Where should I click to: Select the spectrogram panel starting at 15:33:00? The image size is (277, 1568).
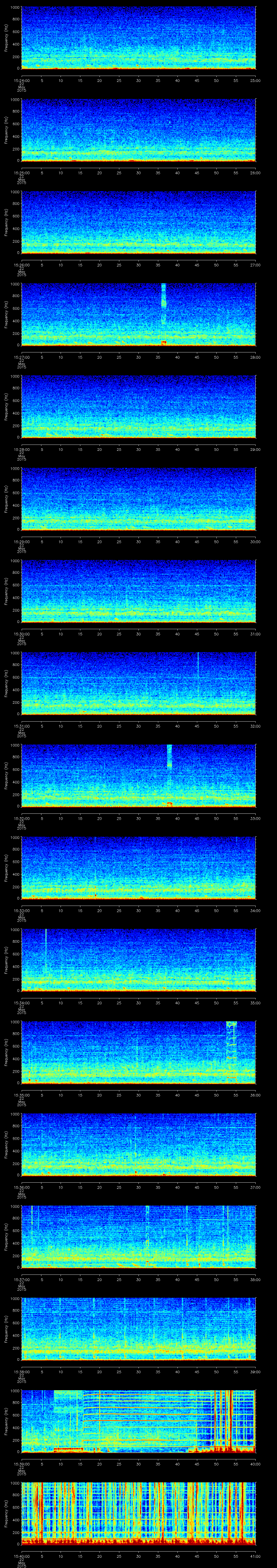(138, 868)
